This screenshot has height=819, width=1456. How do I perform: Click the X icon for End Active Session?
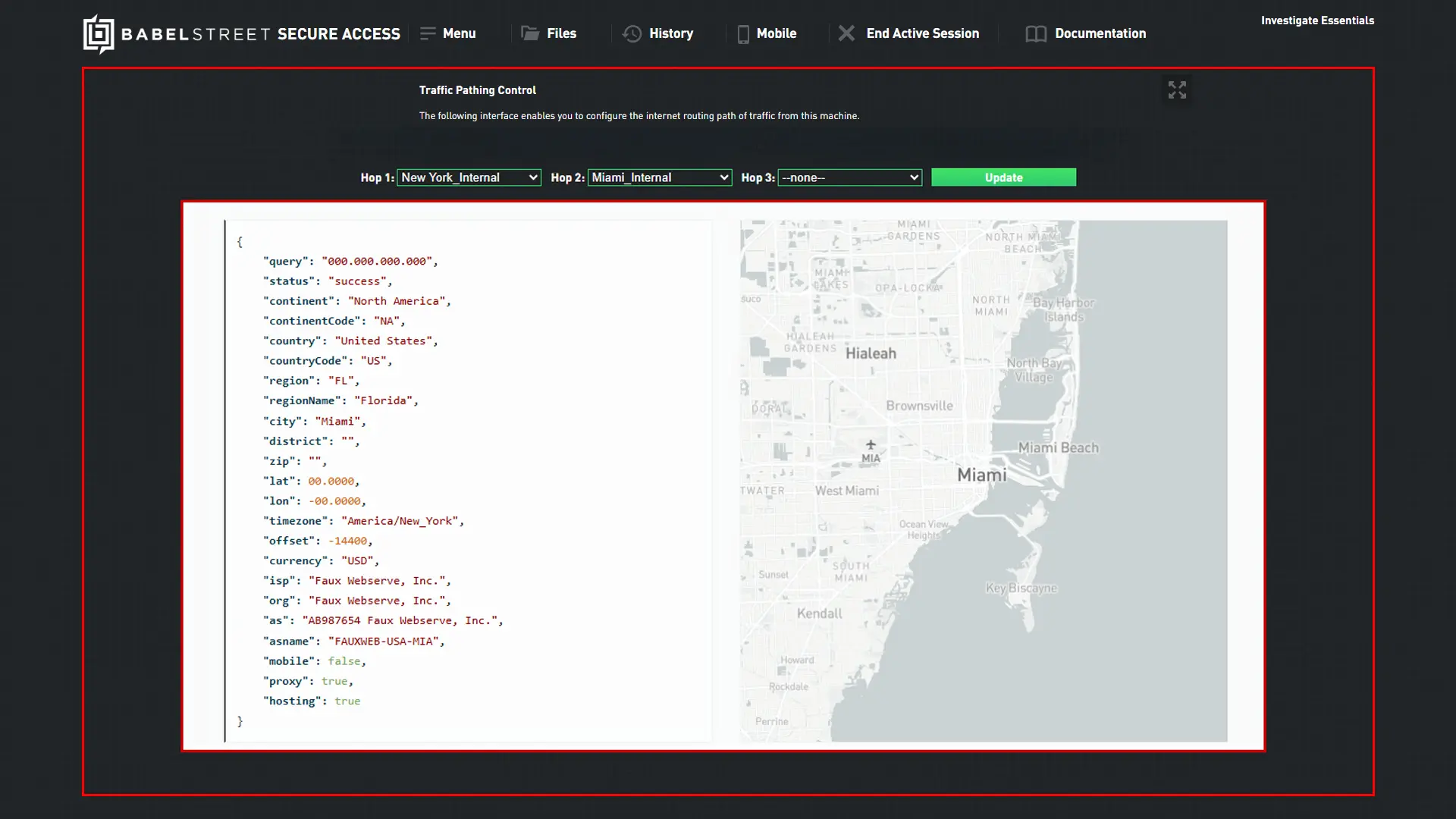846,33
